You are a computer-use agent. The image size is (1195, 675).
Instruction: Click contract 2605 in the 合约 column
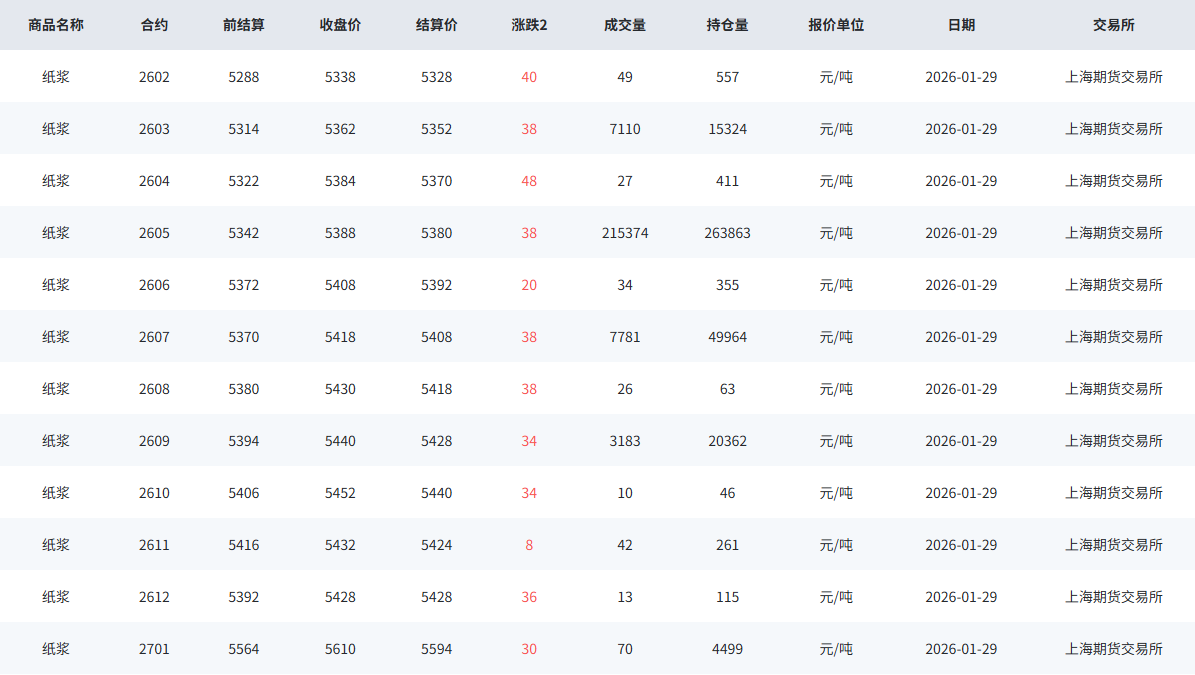click(x=154, y=233)
